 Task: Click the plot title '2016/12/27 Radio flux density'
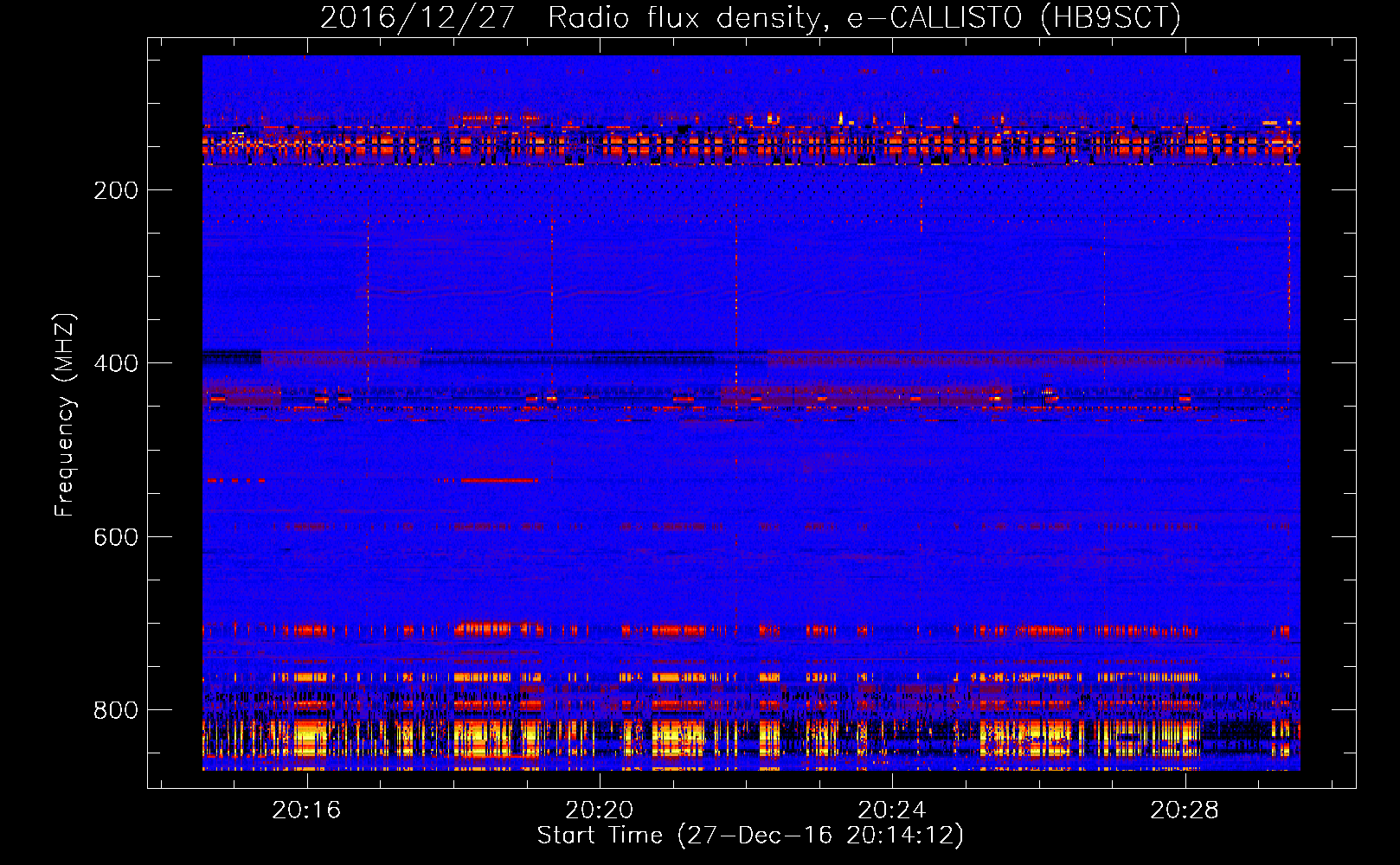750,17
